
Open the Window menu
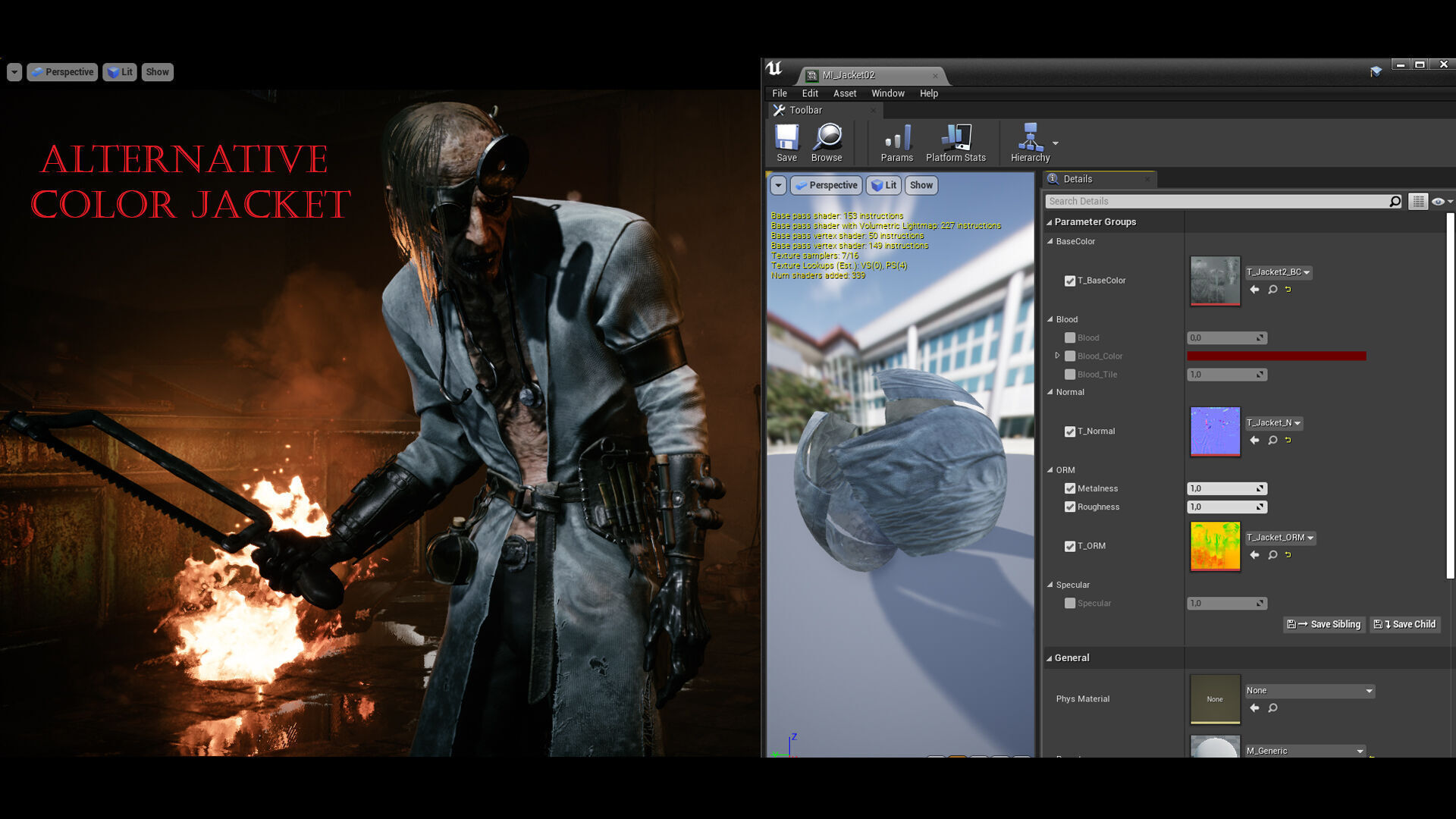[x=887, y=93]
